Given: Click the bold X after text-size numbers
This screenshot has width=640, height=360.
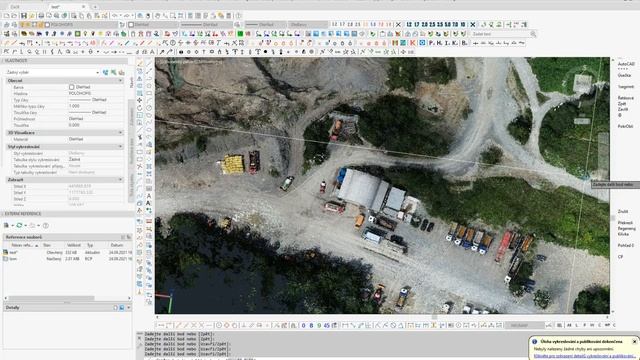Looking at the screenshot, I should (x=473, y=24).
